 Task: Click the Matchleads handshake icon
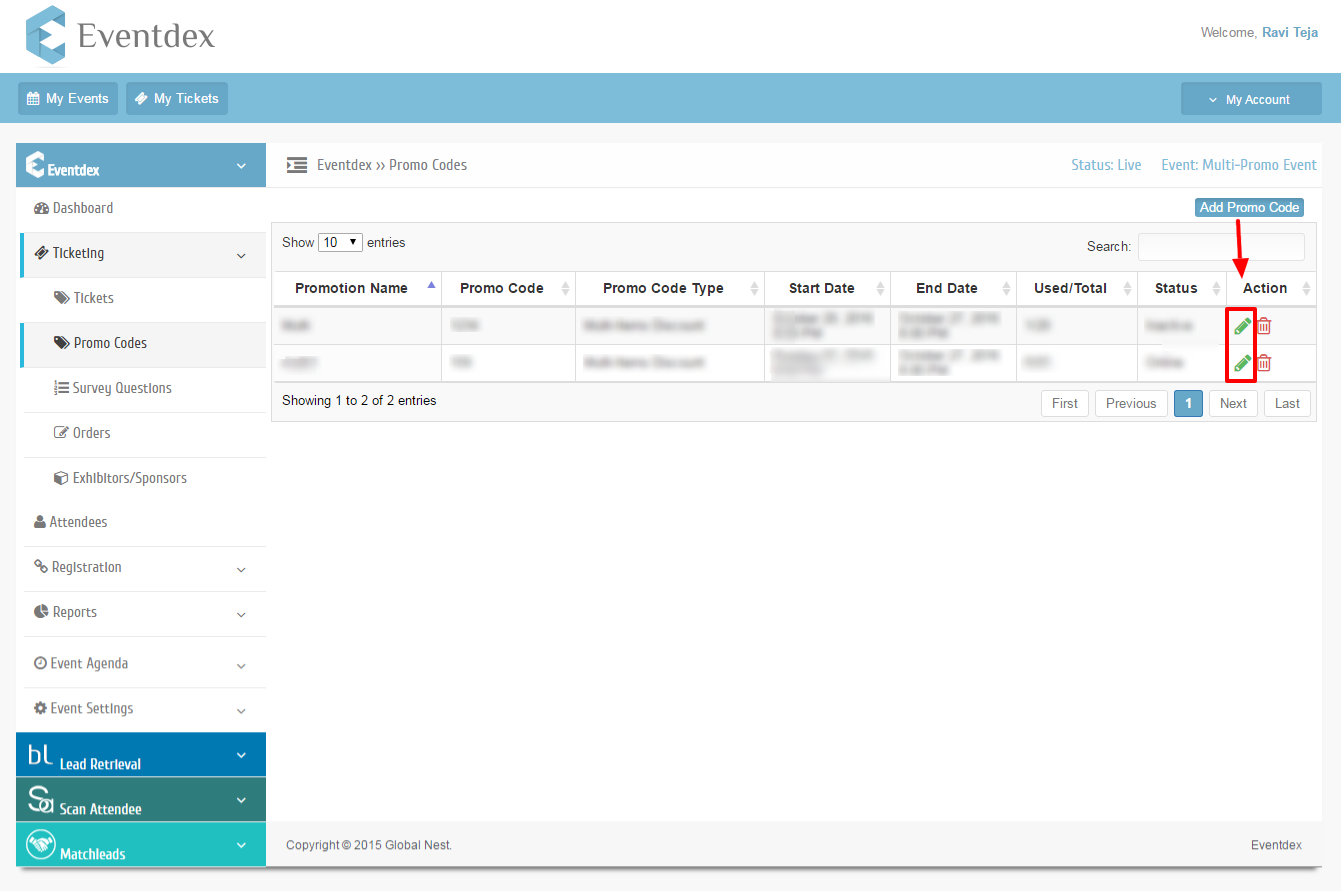point(40,845)
